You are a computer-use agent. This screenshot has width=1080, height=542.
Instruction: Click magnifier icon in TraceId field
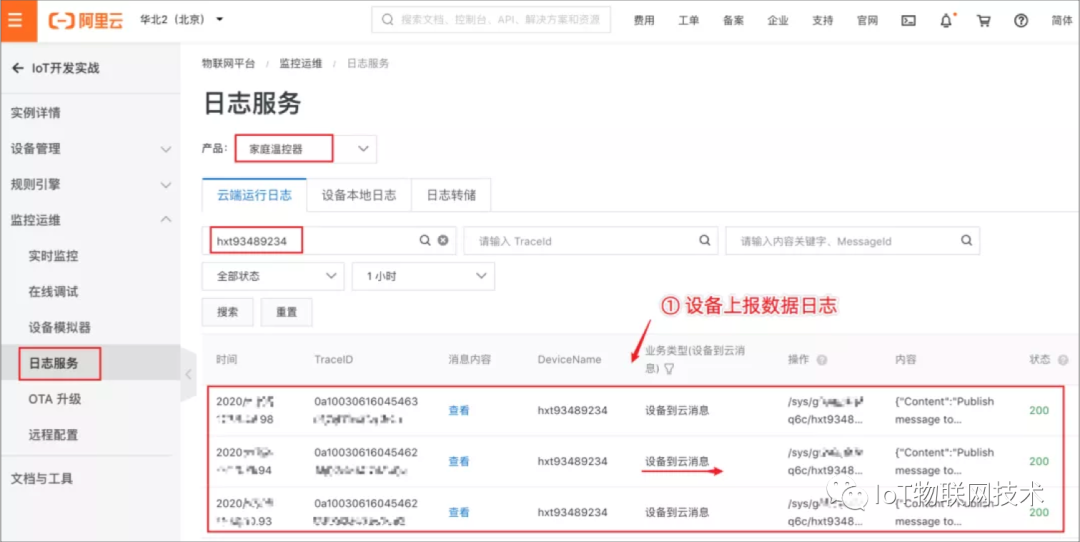[x=705, y=240]
